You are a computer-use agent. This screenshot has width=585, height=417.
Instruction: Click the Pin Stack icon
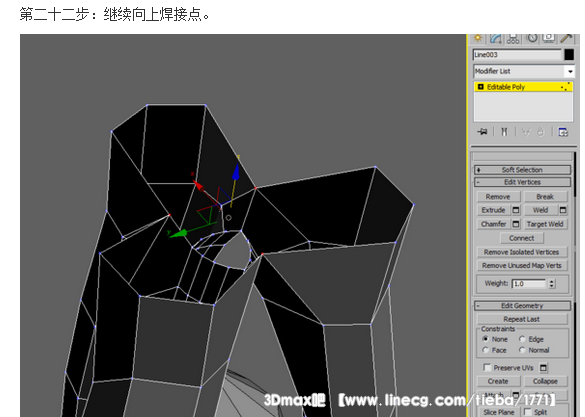(482, 132)
